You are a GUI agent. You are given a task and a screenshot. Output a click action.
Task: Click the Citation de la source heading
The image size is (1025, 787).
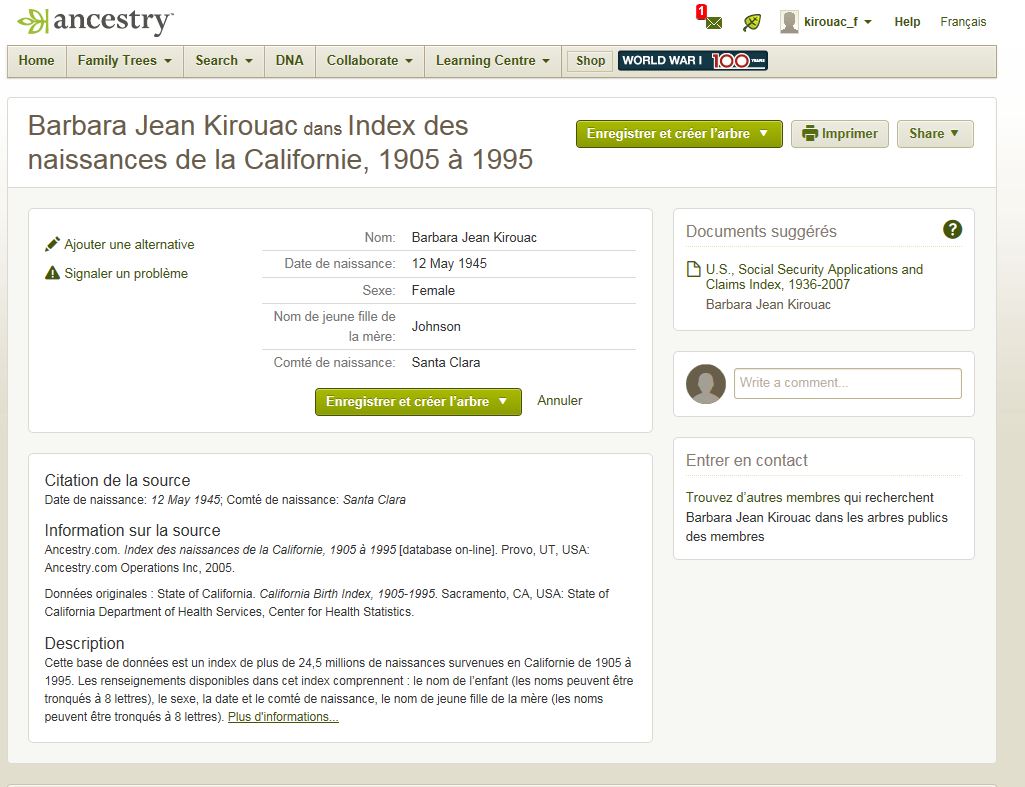point(117,480)
